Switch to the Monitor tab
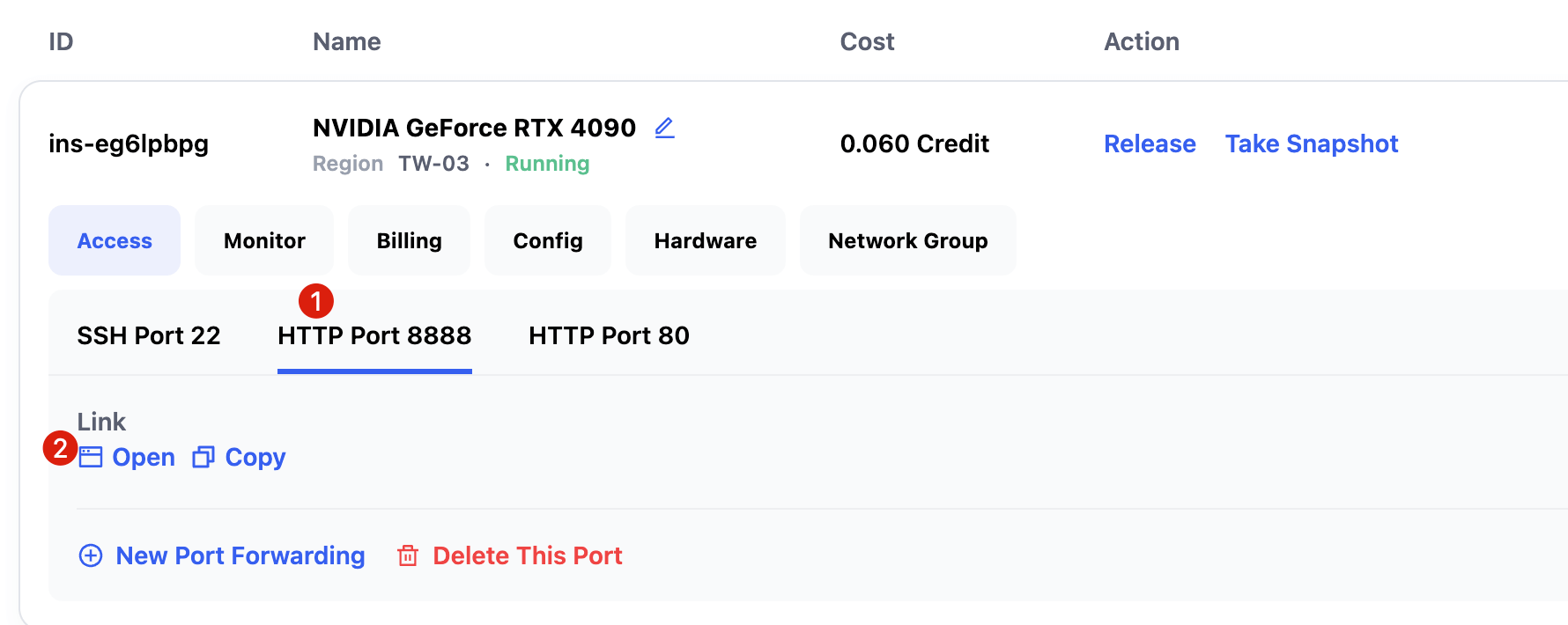This screenshot has height=625, width=1568. click(264, 240)
